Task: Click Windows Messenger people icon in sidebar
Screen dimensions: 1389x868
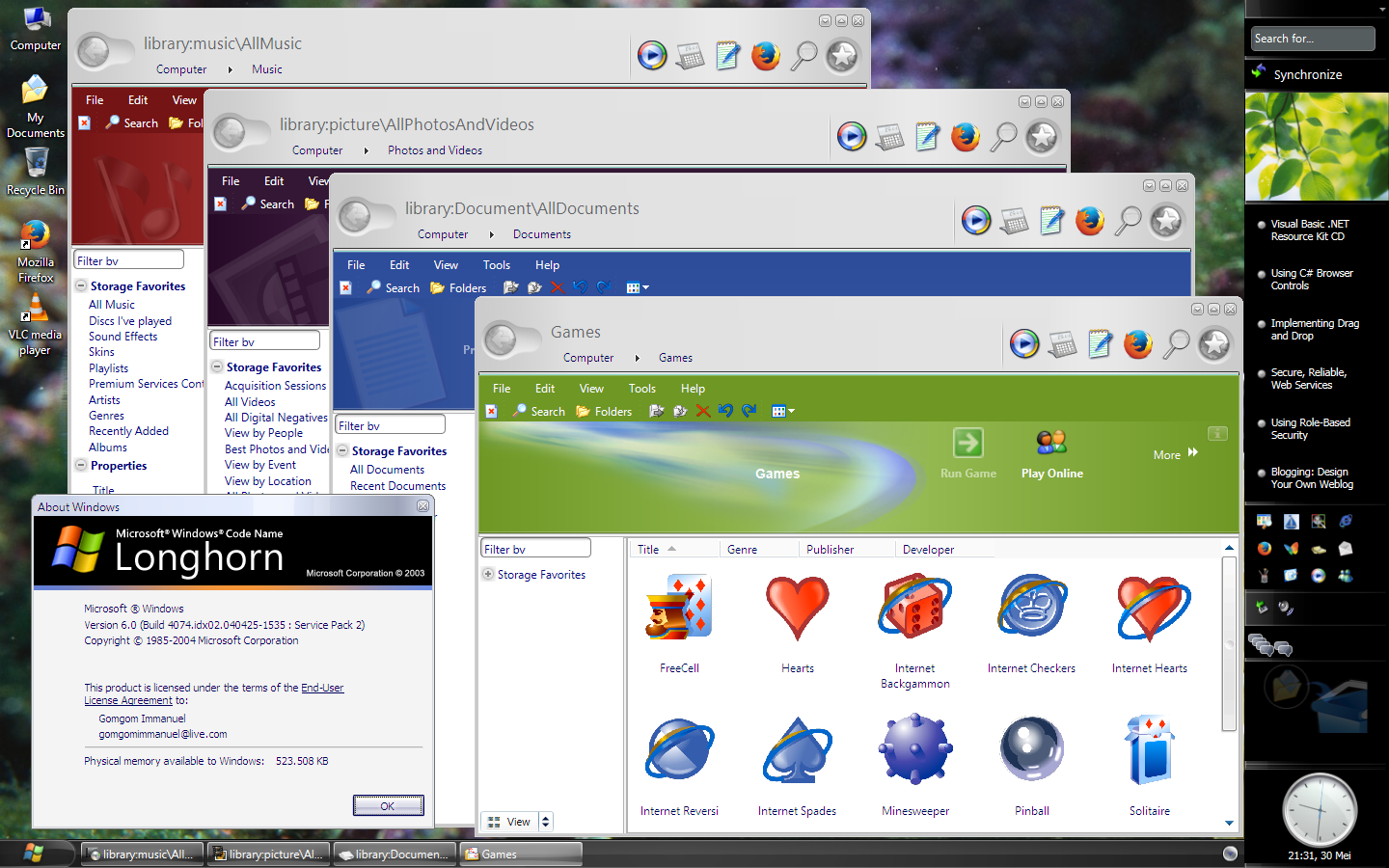Action: (x=1346, y=576)
